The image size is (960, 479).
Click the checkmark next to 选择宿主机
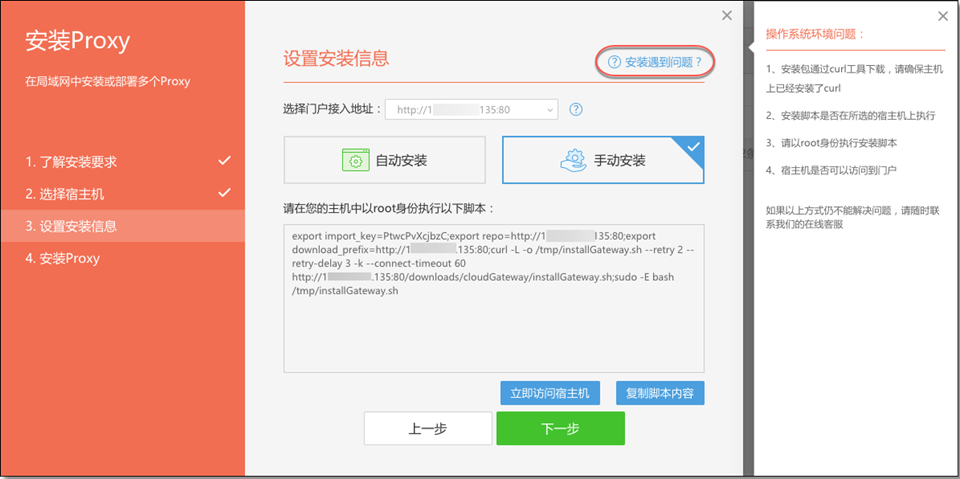(x=225, y=193)
